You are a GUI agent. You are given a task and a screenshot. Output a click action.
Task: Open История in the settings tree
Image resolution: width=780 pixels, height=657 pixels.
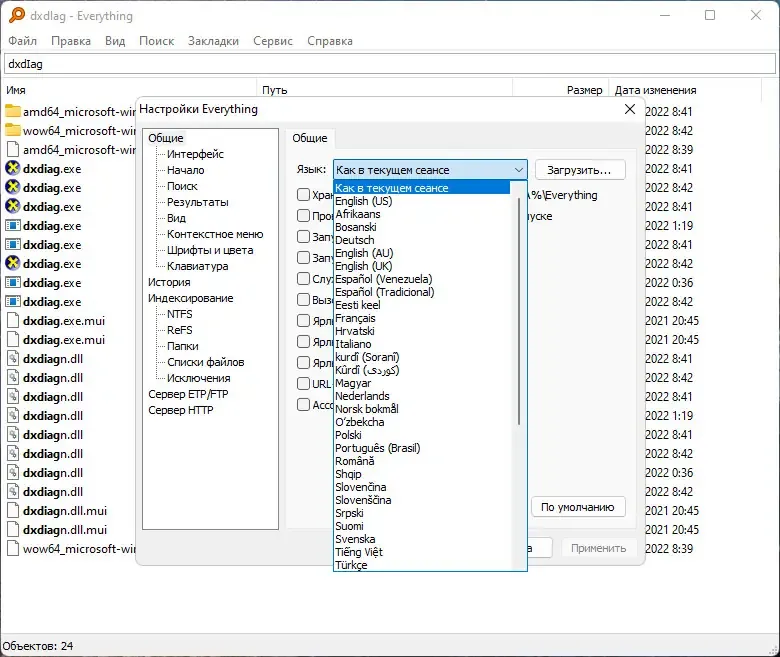pyautogui.click(x=169, y=282)
